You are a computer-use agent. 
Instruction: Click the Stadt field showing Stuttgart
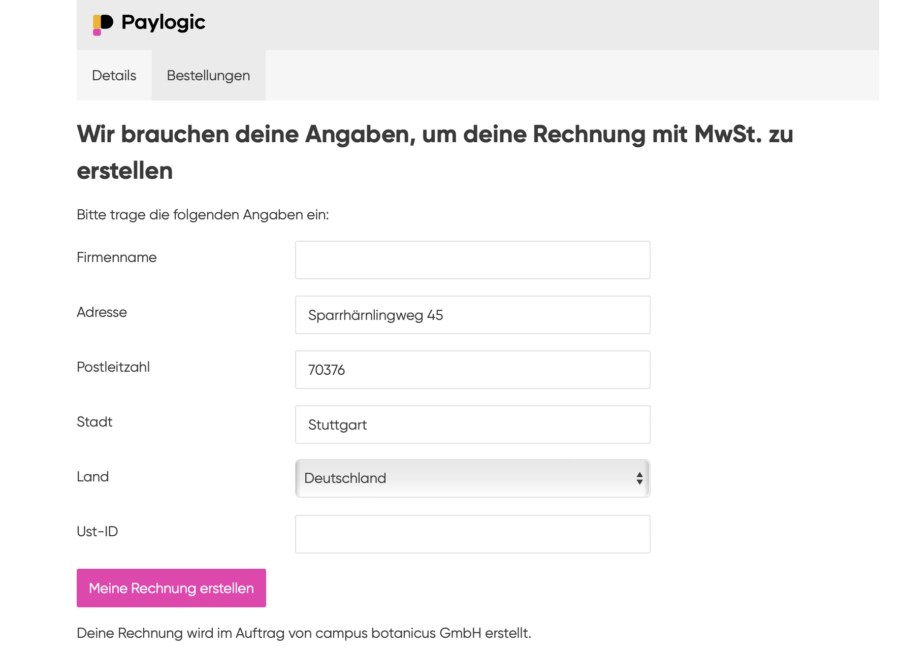[x=472, y=425]
